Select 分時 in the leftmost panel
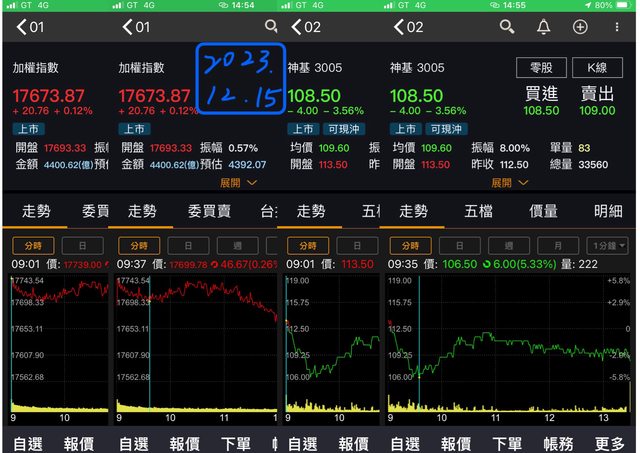This screenshot has width=640, height=453. 32,245
